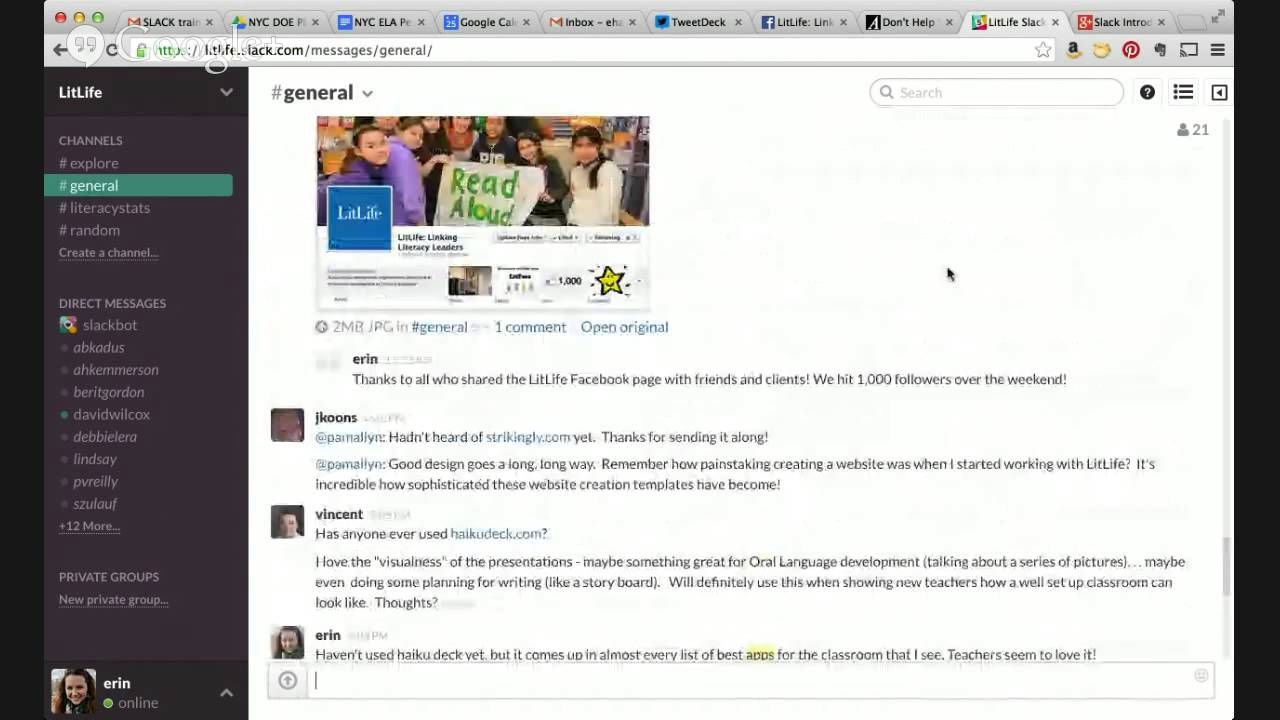Click the DIRECT MESSAGES section header
1280x720 pixels.
112,303
